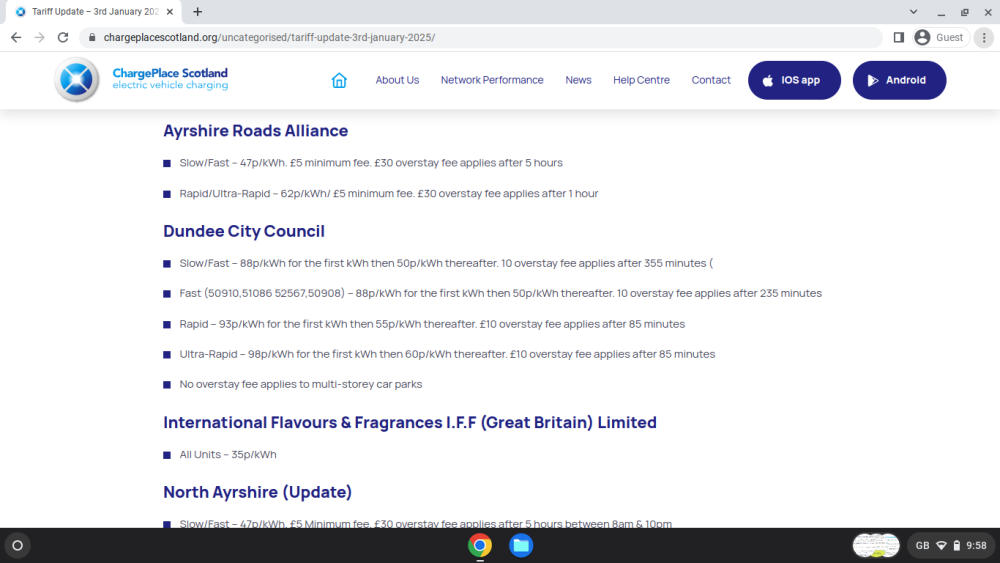Viewport: 1000px width, 563px height.
Task: Navigate to the Contact page
Action: (x=710, y=80)
